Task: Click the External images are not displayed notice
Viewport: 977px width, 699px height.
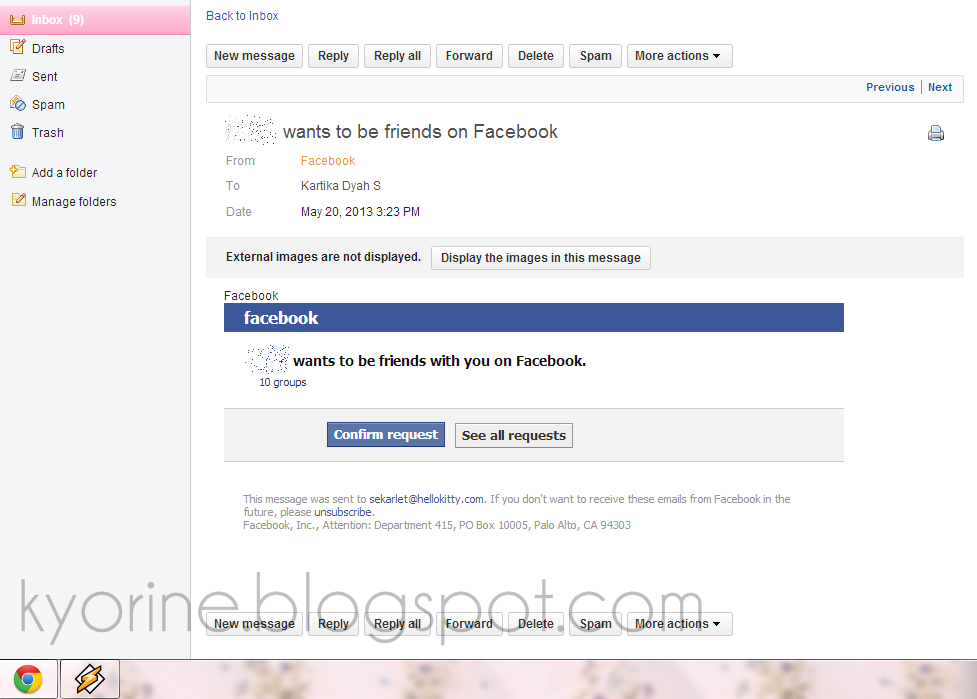Action: [323, 257]
